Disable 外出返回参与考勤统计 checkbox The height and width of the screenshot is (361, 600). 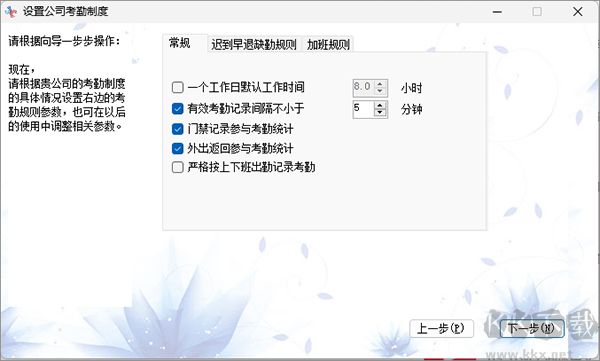coord(178,148)
